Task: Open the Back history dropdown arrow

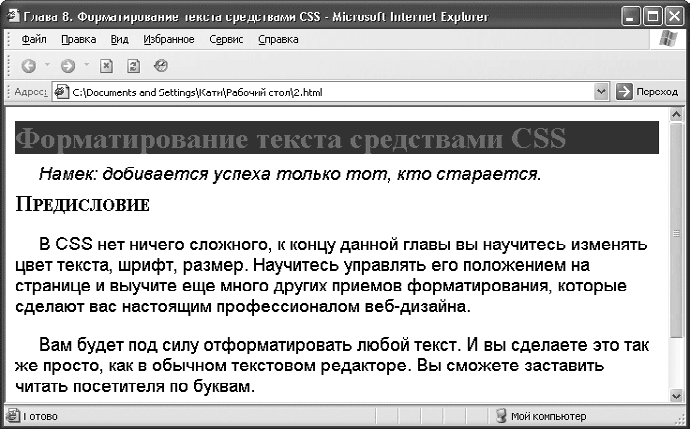Action: click(x=48, y=66)
